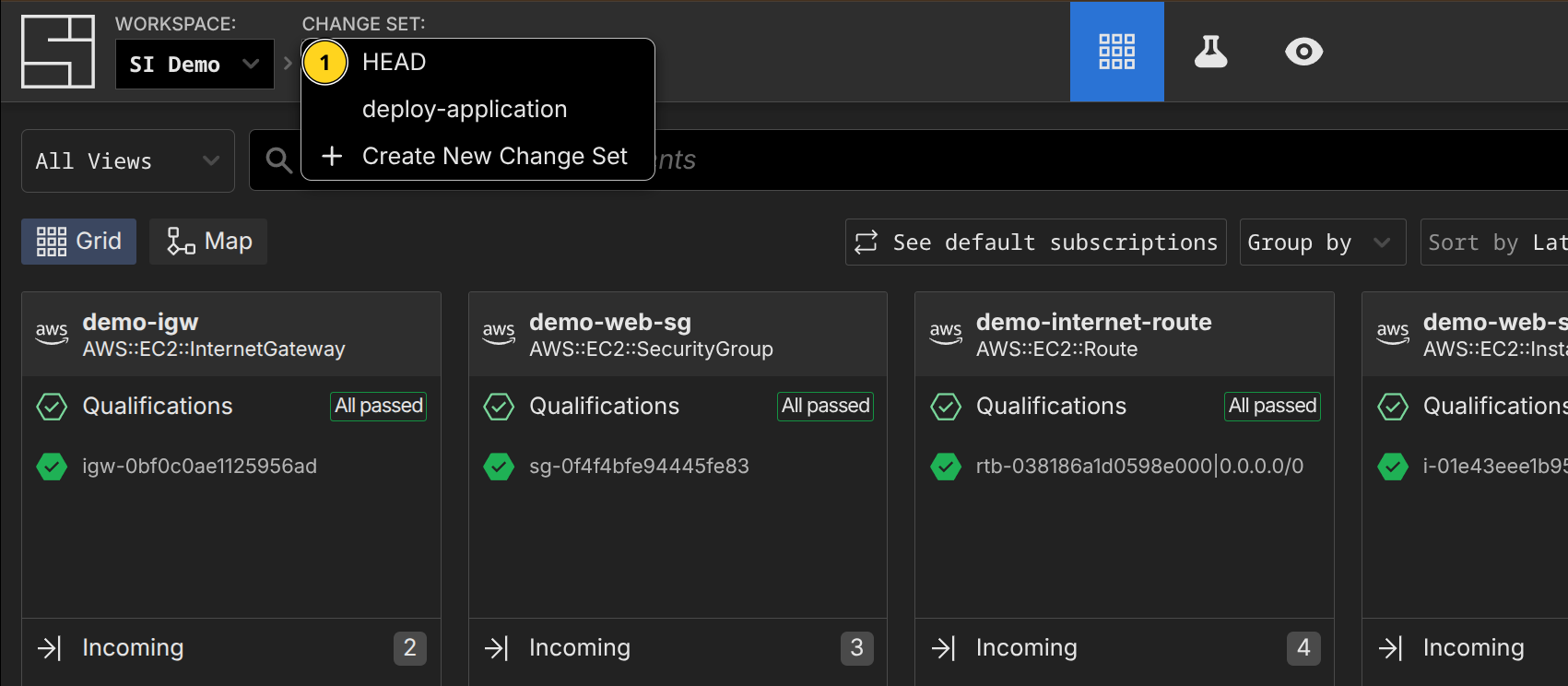
Task: Click the System Initiative logo icon
Action: (x=58, y=52)
